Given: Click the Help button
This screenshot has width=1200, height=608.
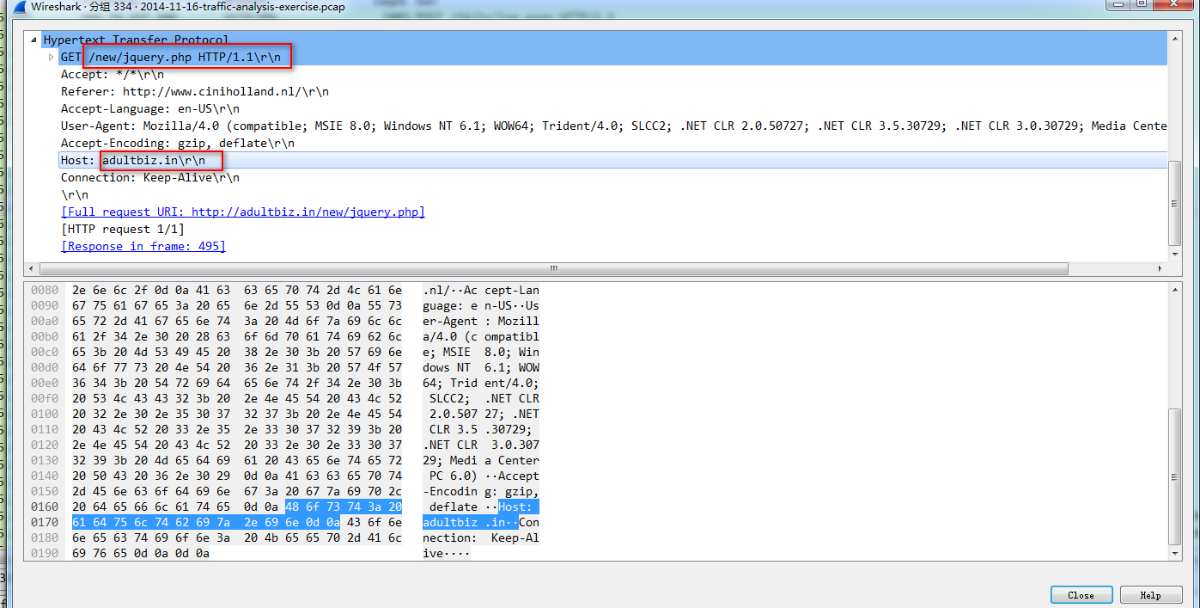Looking at the screenshot, I should (x=1151, y=595).
